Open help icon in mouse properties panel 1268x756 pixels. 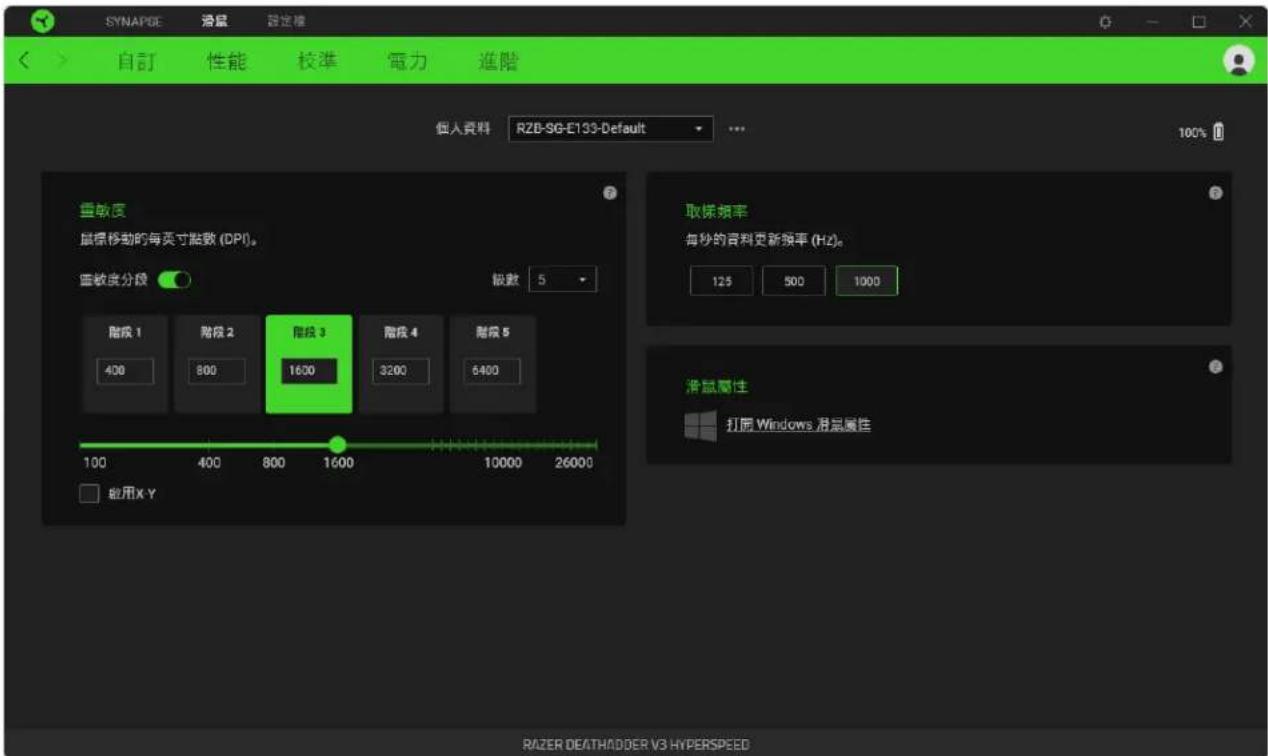click(x=1215, y=367)
